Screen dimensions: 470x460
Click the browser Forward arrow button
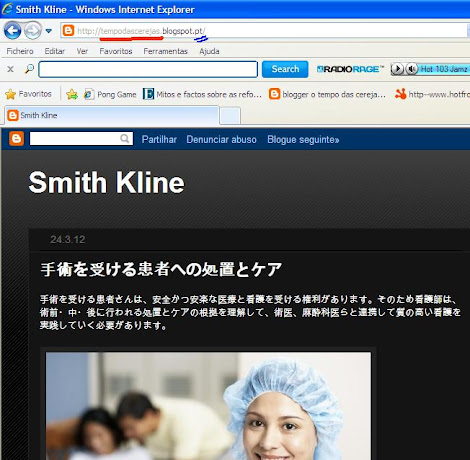tap(33, 31)
